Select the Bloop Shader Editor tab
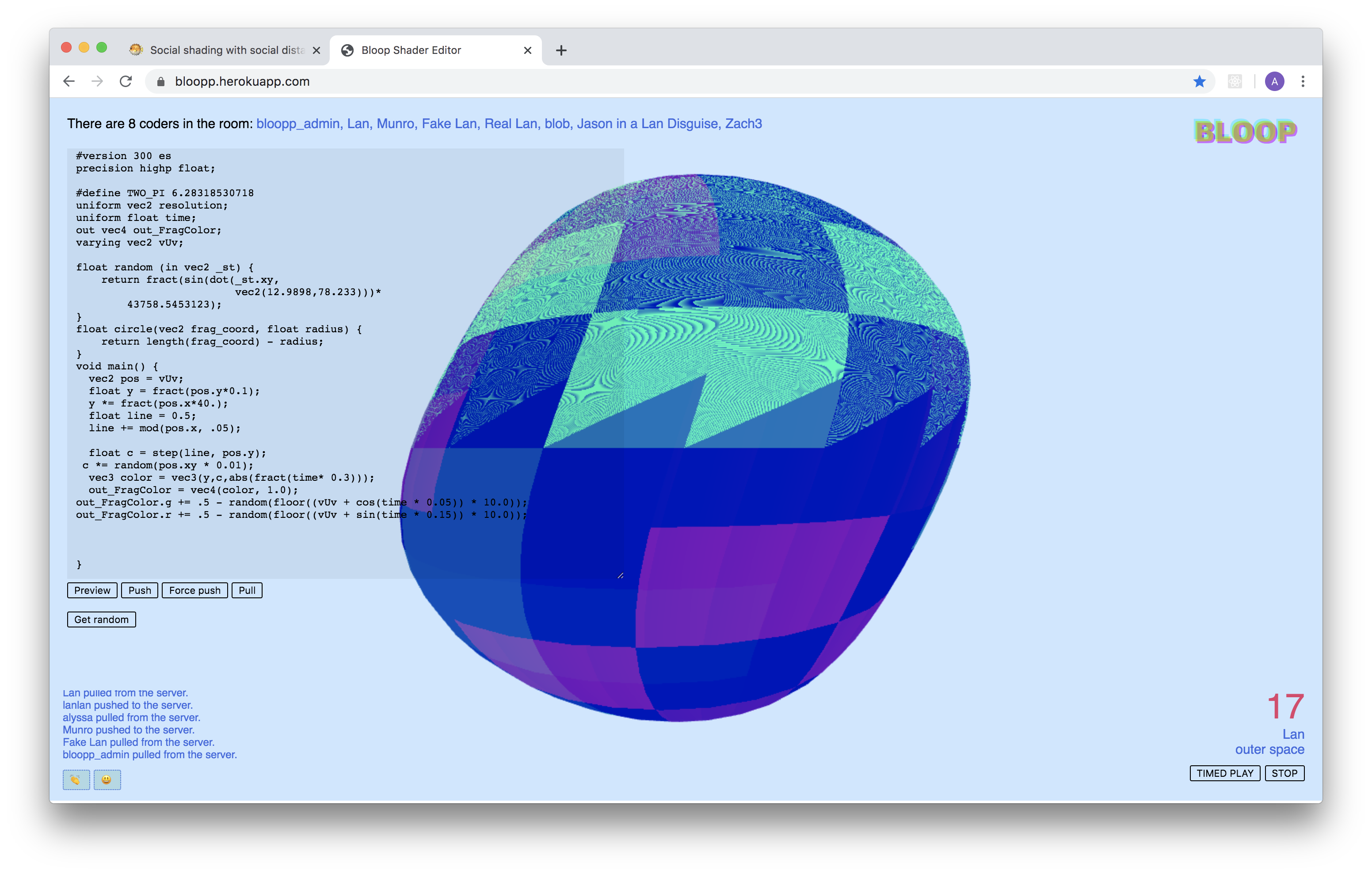This screenshot has width=1372, height=874. tap(411, 50)
